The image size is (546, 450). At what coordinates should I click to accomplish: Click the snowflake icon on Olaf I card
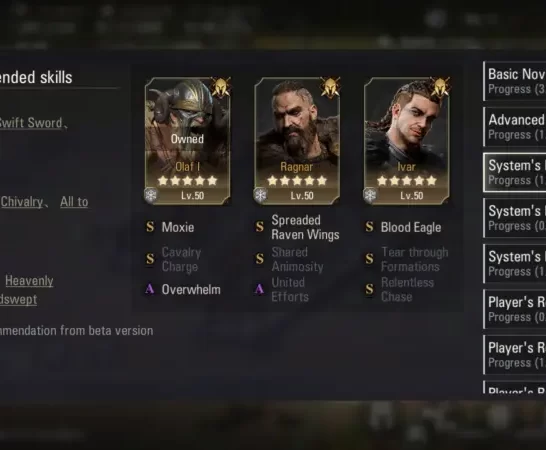[x=151, y=195]
